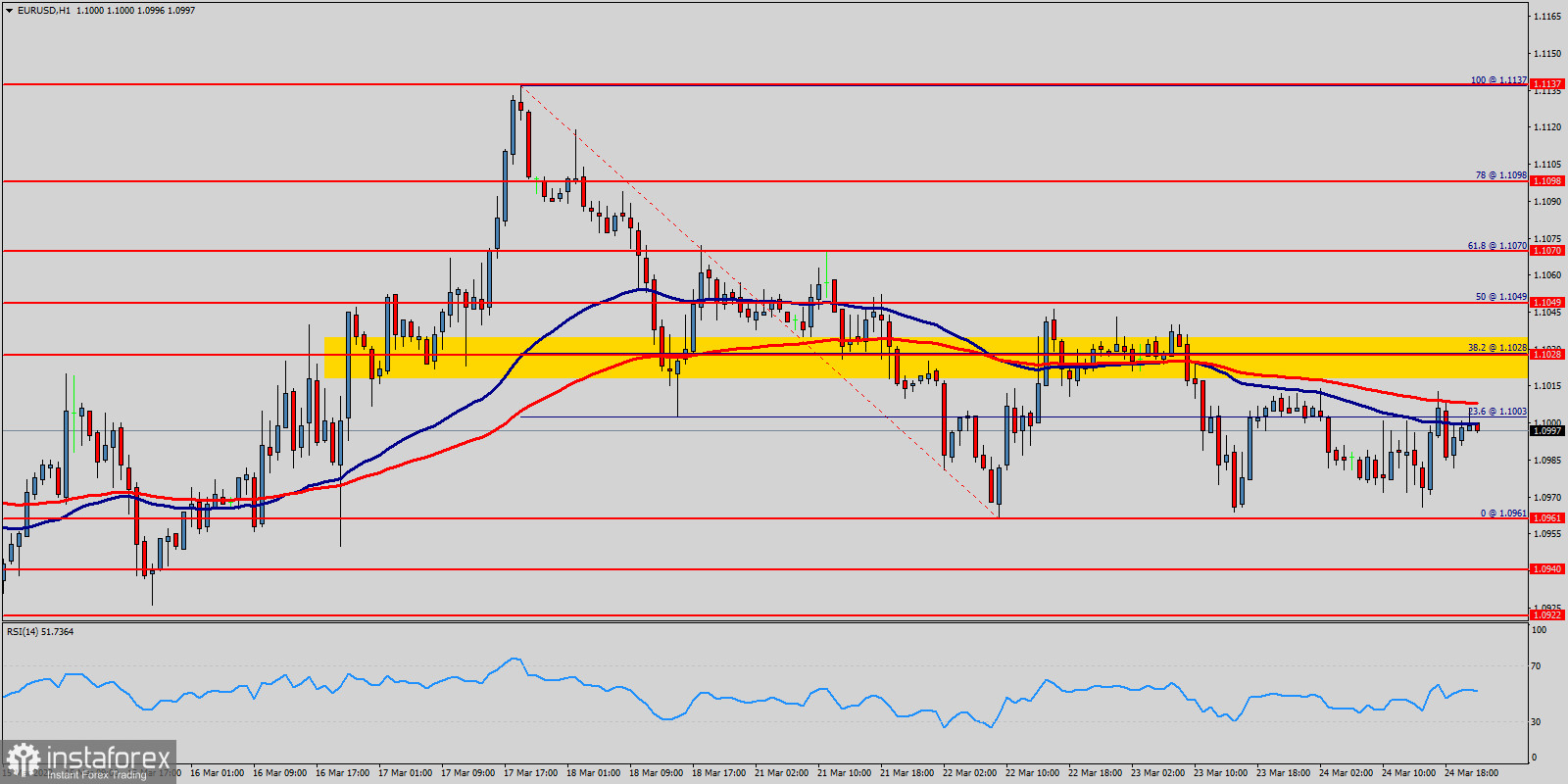This screenshot has width=1568, height=784.
Task: Click RSI scale value 30
Action: click(1537, 722)
